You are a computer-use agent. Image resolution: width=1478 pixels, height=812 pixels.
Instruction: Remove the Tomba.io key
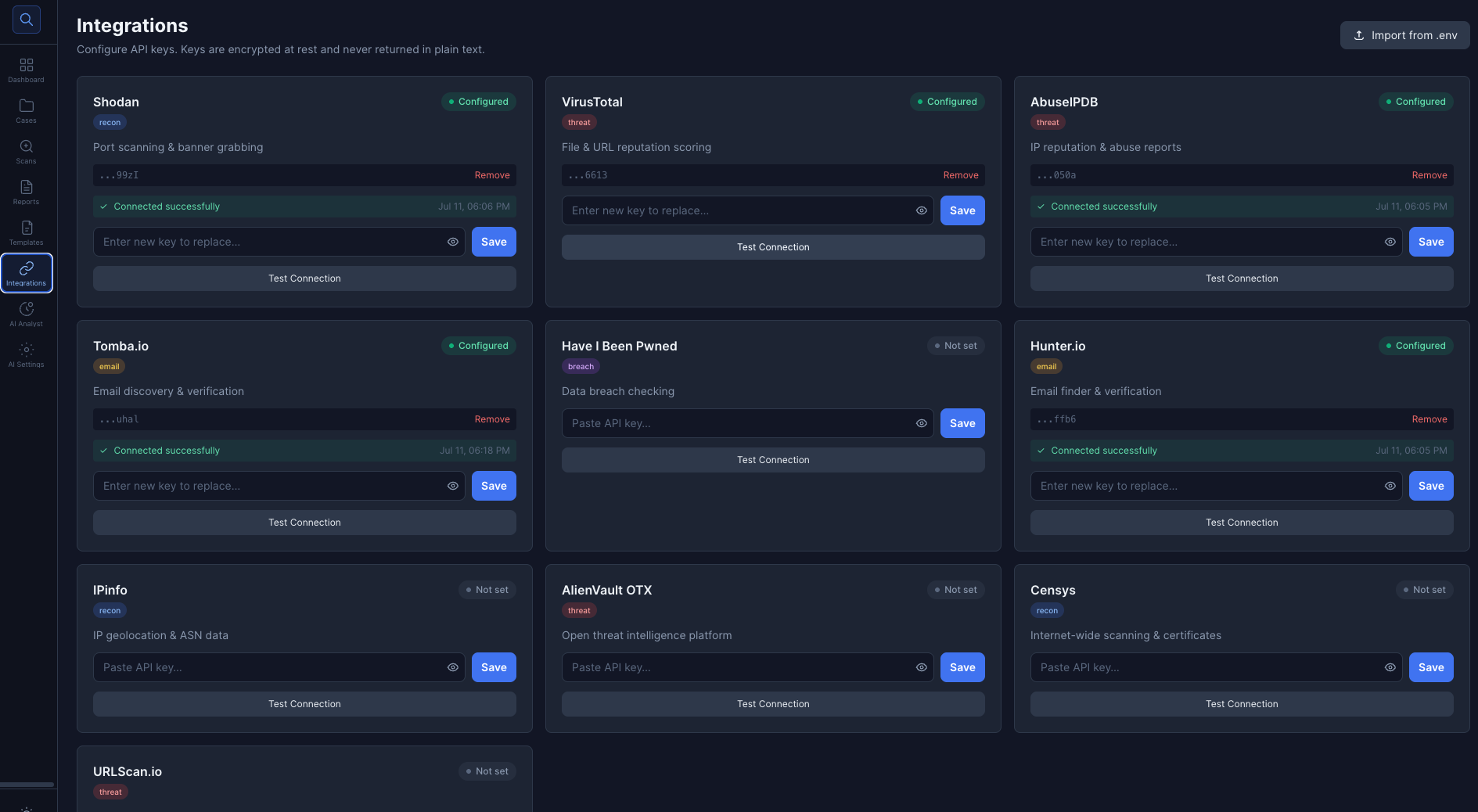pos(492,419)
